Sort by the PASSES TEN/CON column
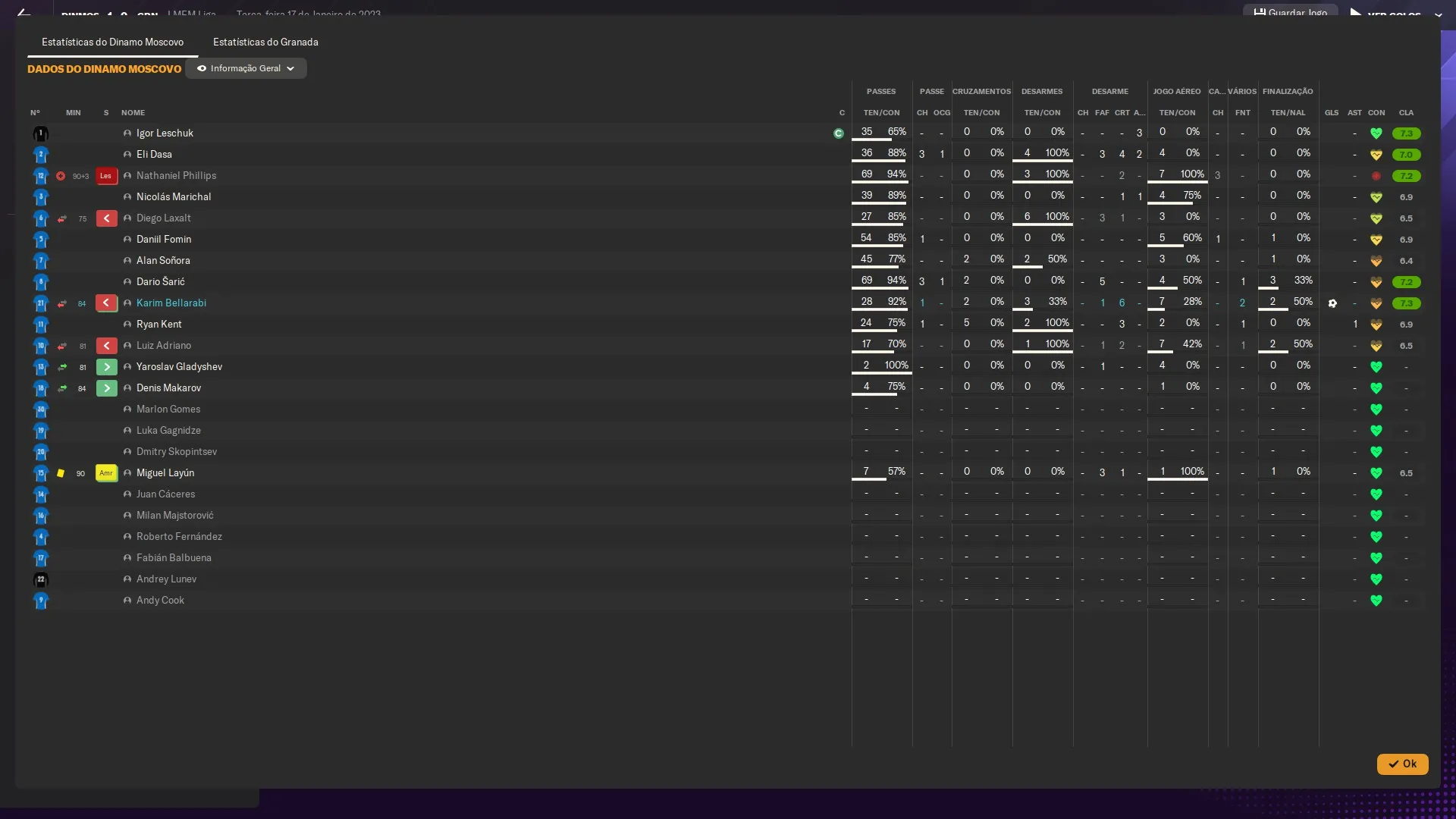 881,113
